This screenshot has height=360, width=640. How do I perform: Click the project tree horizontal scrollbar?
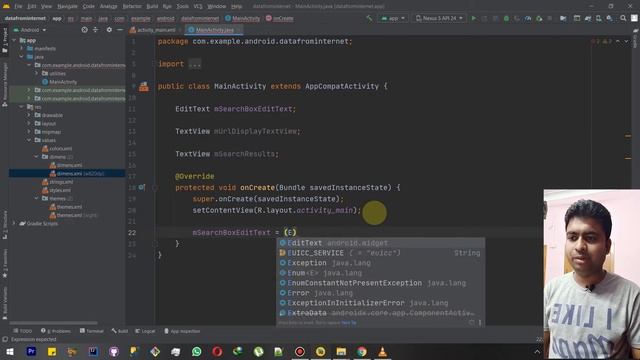53,323
